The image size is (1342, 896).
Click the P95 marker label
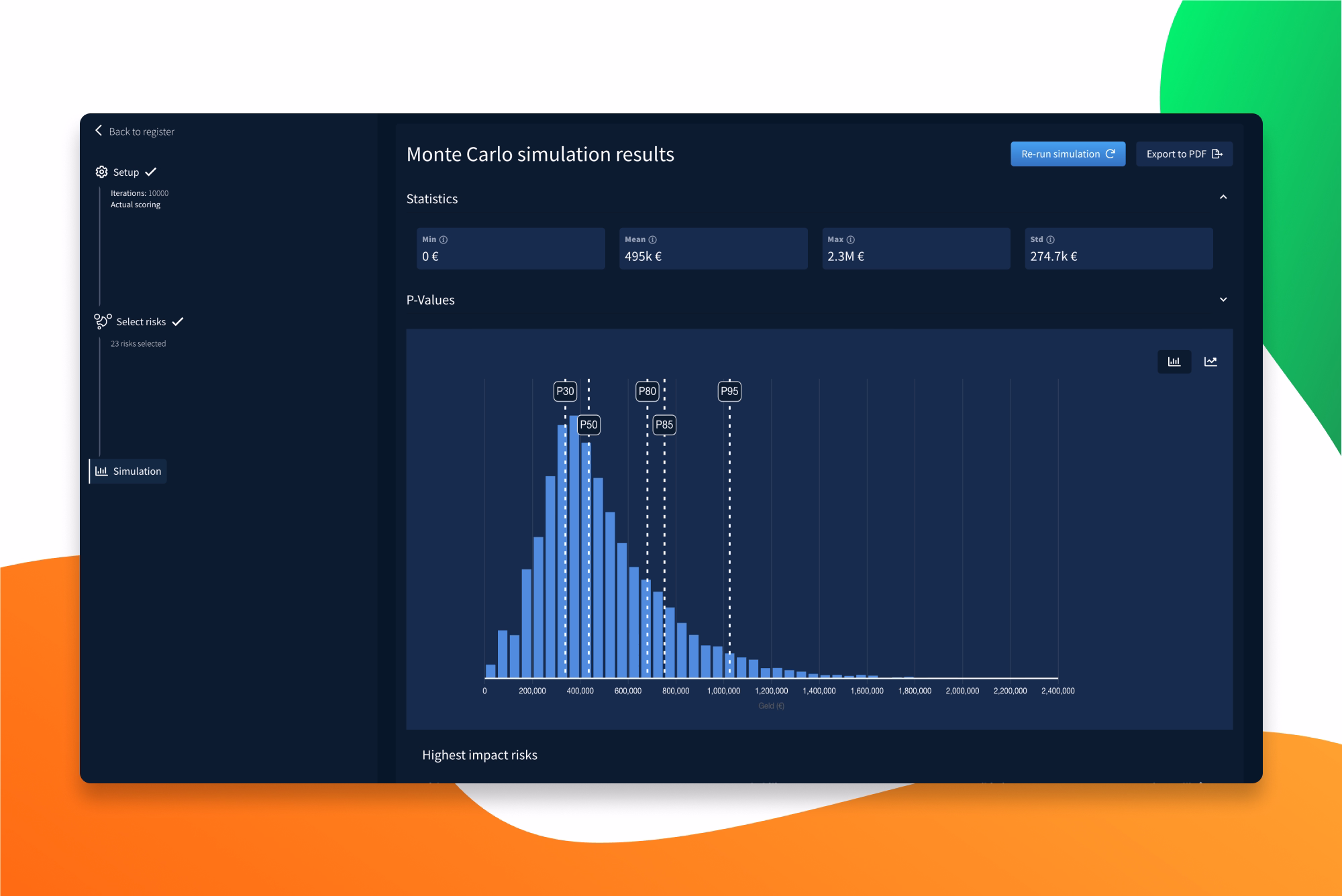[729, 391]
